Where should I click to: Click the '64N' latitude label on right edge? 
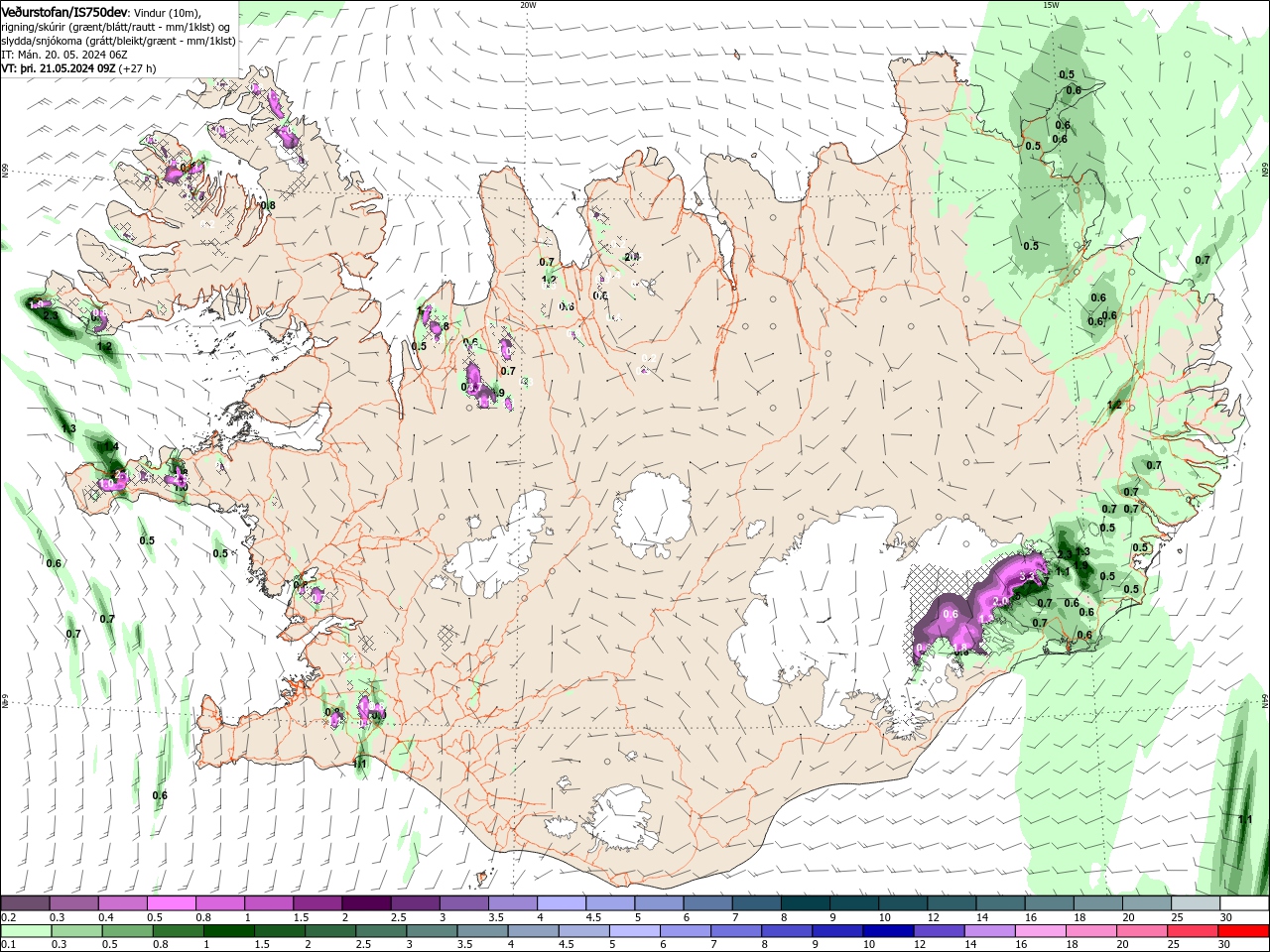[x=1265, y=700]
